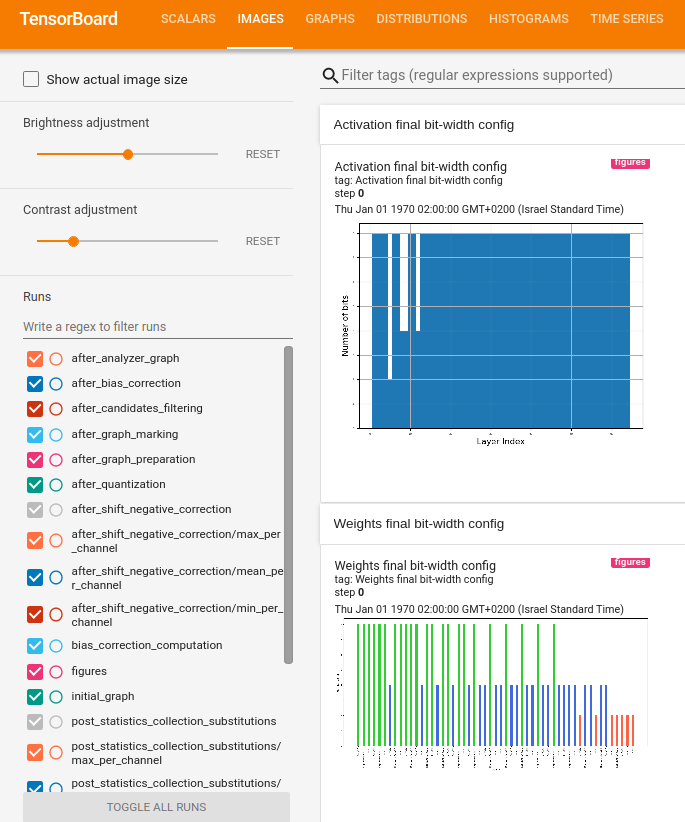
Task: Open the HISTOGRAMS tab
Action: coord(529,19)
